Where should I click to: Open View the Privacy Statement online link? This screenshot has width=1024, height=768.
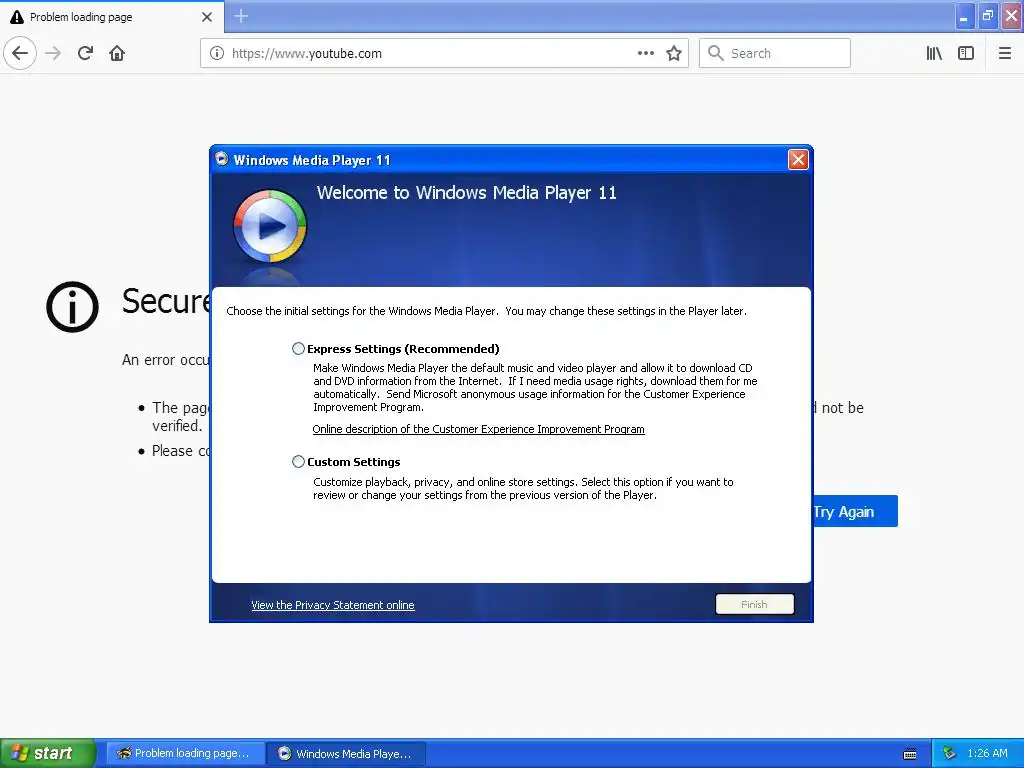tap(332, 605)
